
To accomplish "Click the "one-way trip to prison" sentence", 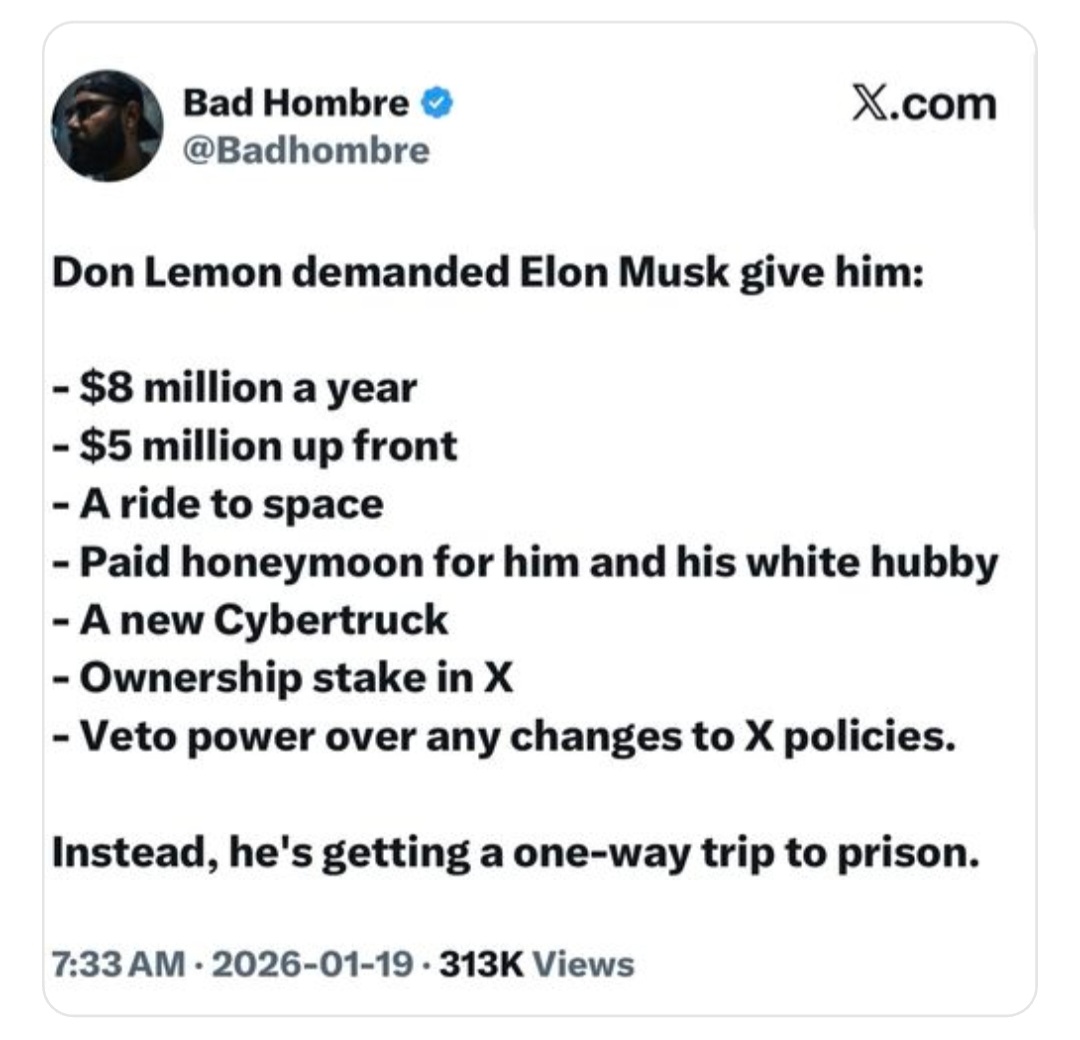I will 512,853.
